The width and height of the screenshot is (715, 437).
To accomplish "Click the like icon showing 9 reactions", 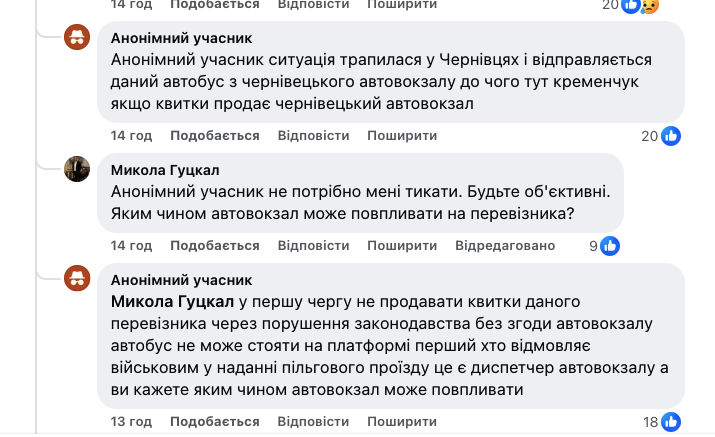I will click(x=610, y=245).
